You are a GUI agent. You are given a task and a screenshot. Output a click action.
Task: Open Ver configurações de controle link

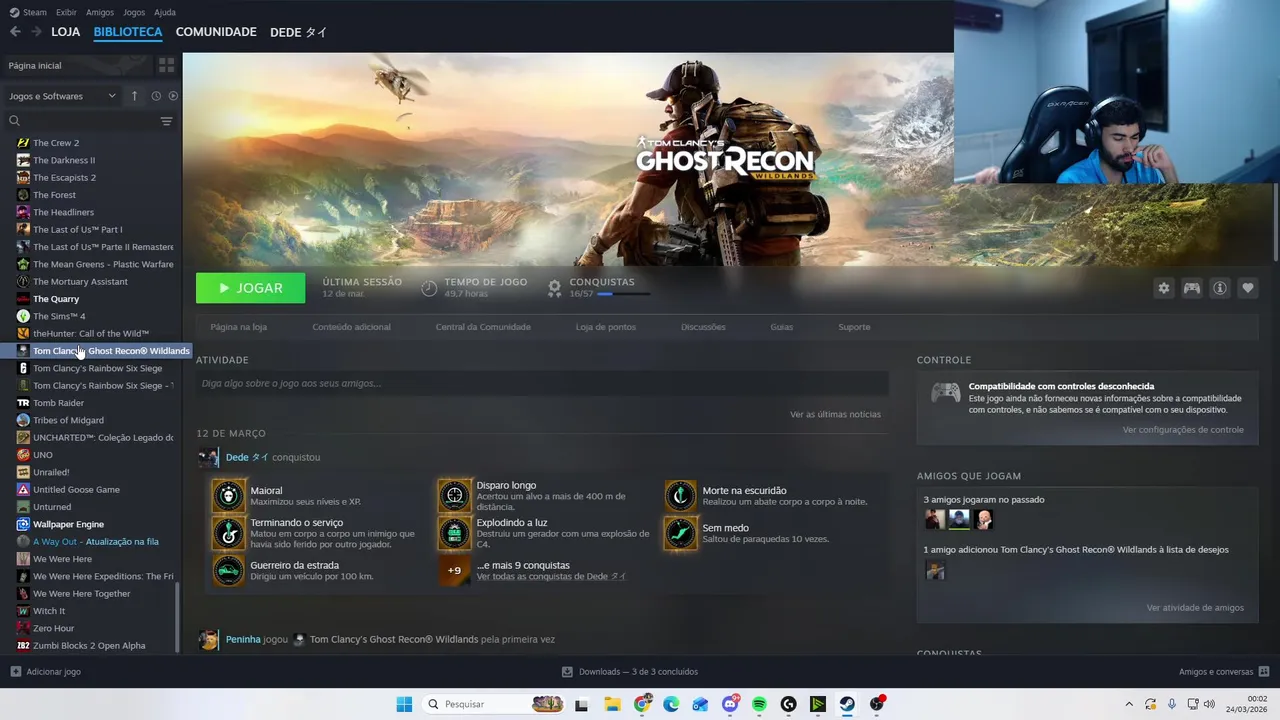tap(1183, 430)
